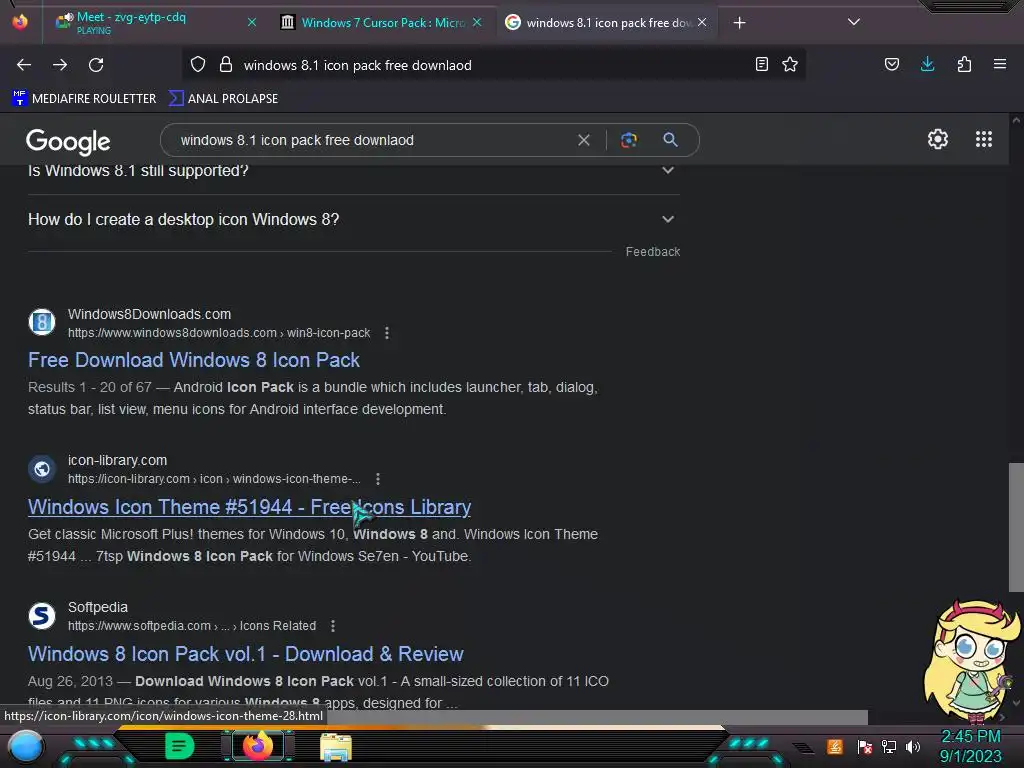
Task: Open options for icon-library.com result
Action: tap(377, 479)
